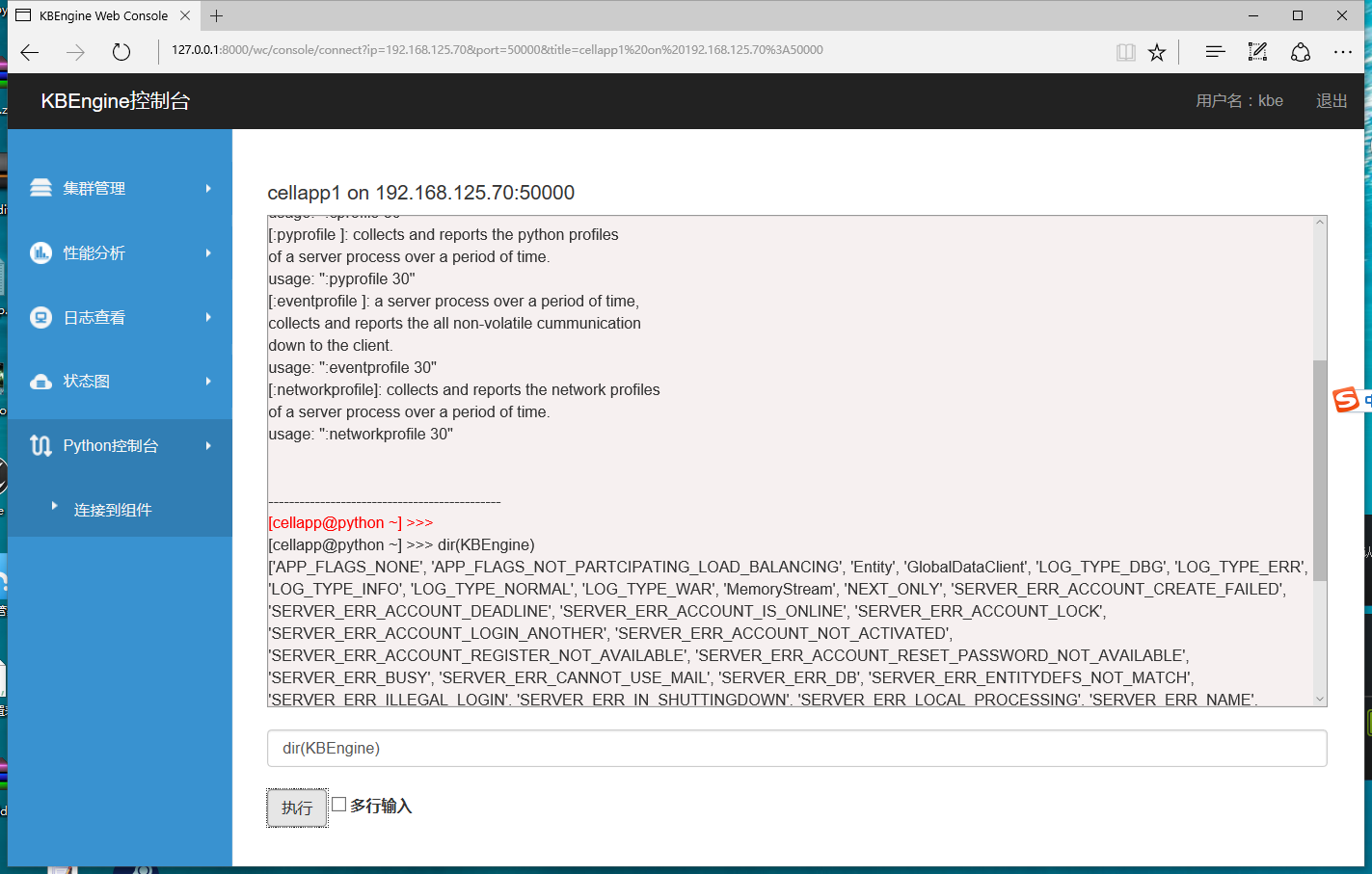Click the cluster management stack icon
1372x874 pixels.
click(40, 188)
